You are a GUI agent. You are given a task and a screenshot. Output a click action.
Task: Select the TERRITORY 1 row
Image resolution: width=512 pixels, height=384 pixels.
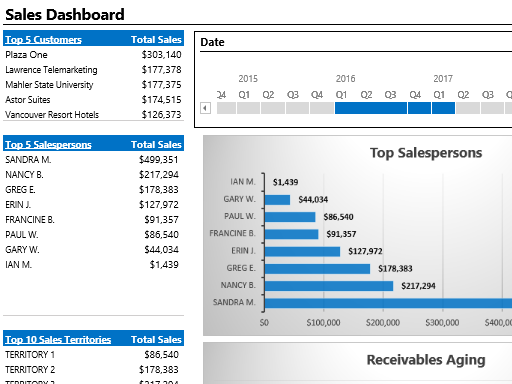coord(93,355)
